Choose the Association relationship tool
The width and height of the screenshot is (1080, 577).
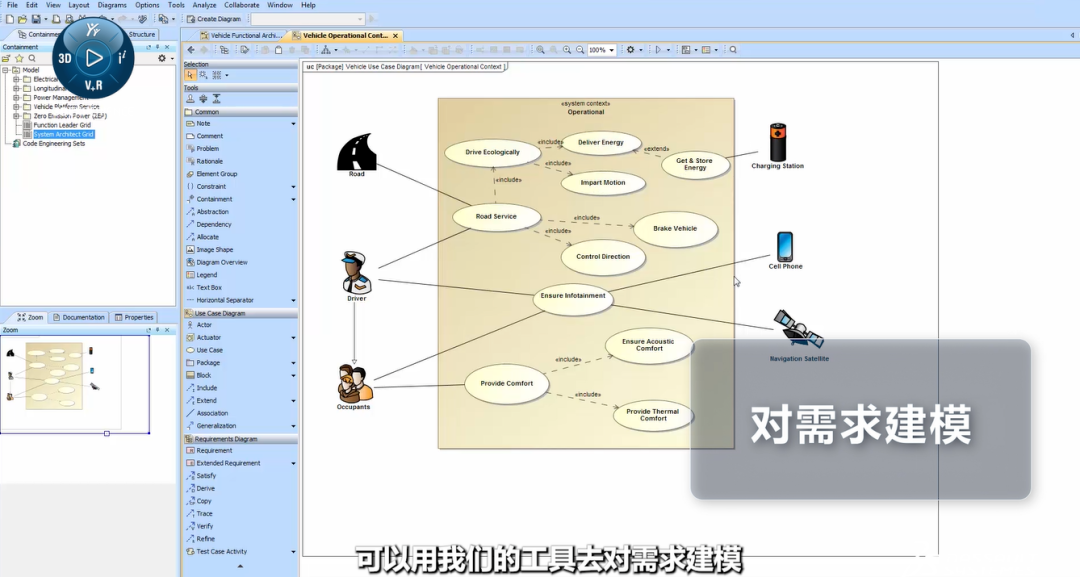212,413
